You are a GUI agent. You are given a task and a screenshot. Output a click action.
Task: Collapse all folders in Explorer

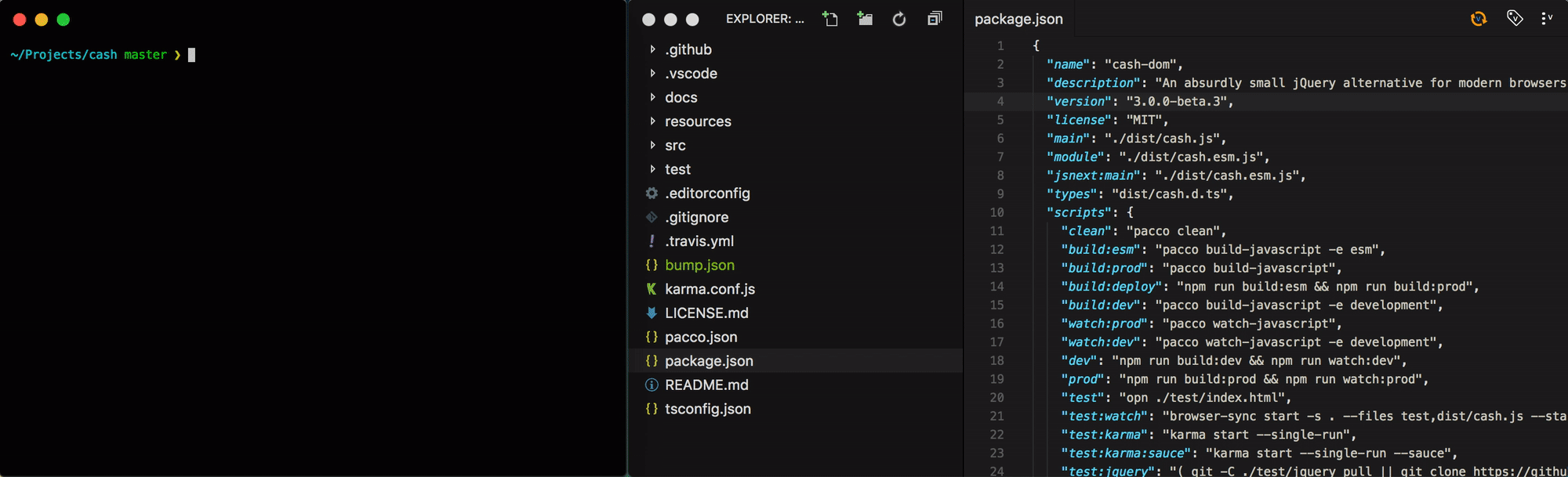click(x=935, y=19)
